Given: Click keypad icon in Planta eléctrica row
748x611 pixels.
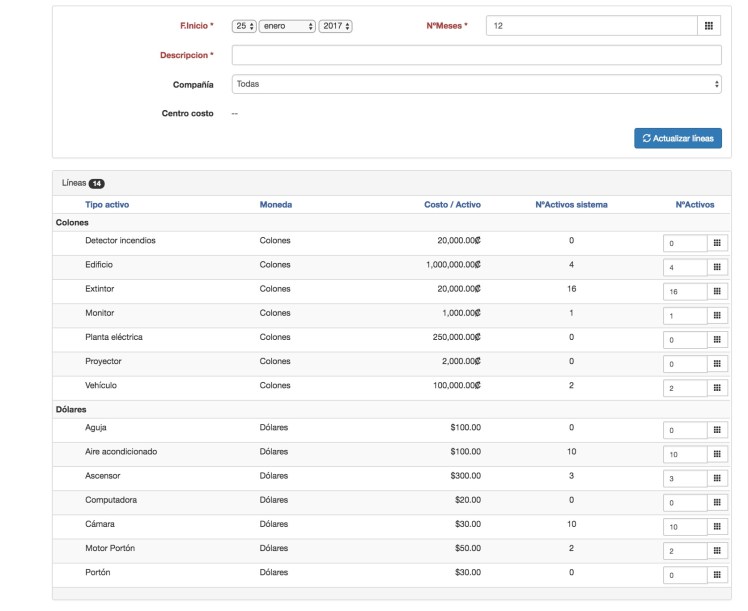Looking at the screenshot, I should tap(718, 339).
